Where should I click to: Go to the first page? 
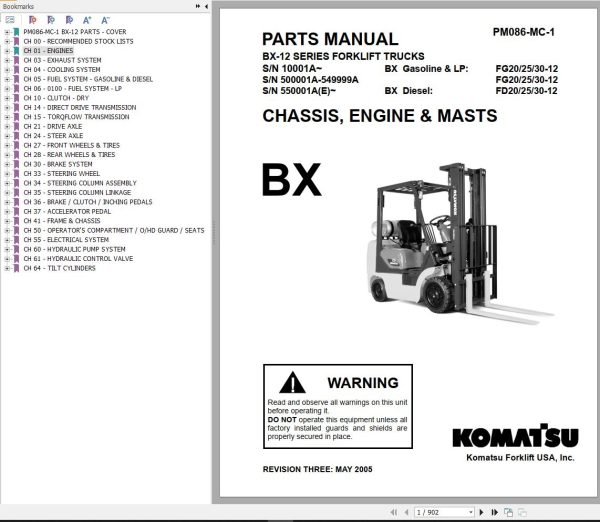[x=393, y=512]
